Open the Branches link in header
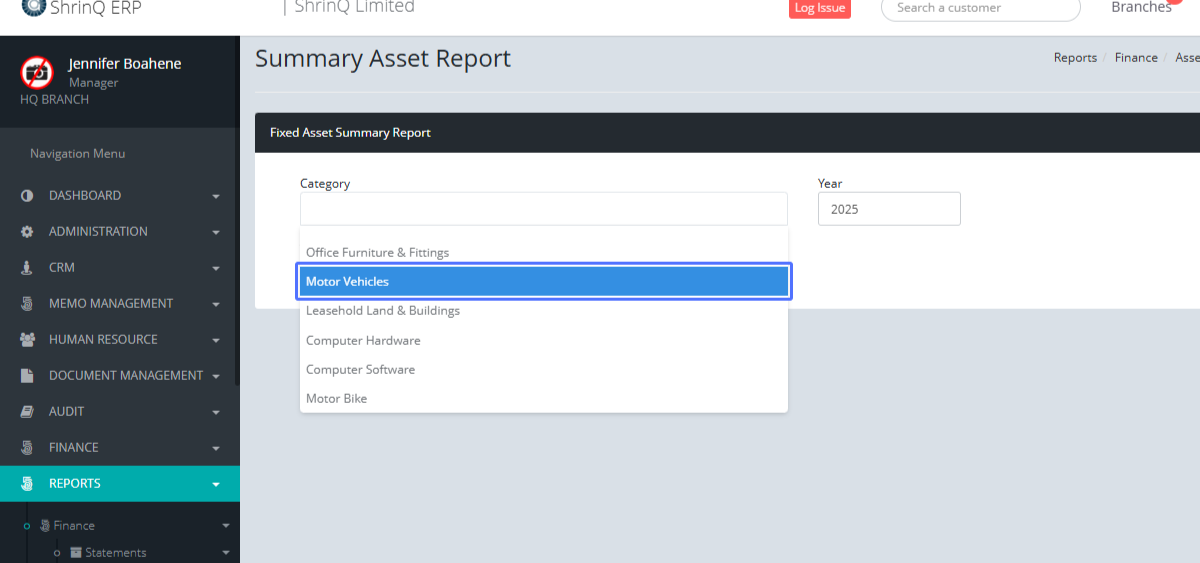 1141,8
